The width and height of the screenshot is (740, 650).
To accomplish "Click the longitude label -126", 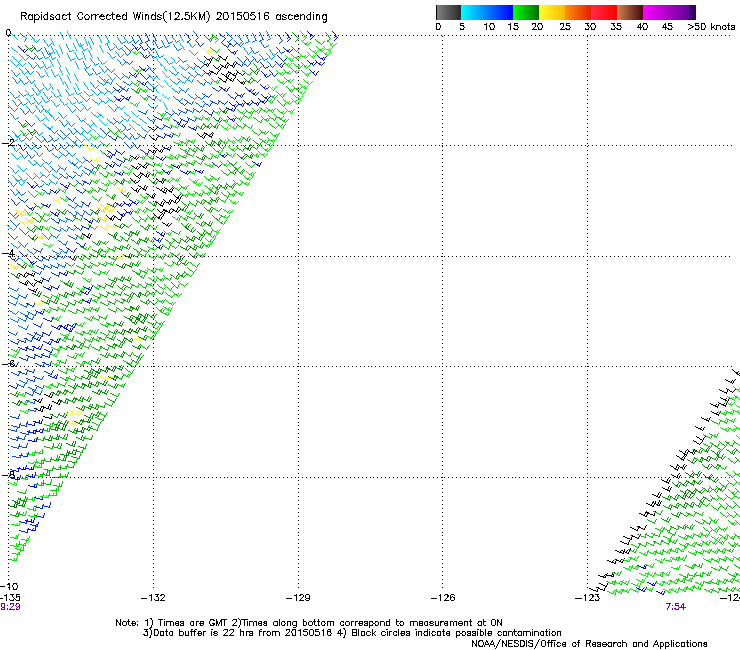I will [x=443, y=598].
